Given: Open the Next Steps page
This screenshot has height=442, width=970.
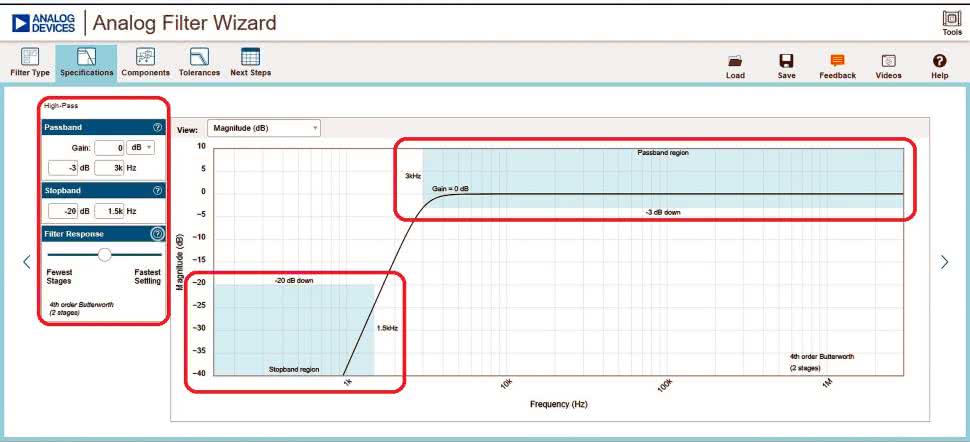Looking at the screenshot, I should point(251,58).
